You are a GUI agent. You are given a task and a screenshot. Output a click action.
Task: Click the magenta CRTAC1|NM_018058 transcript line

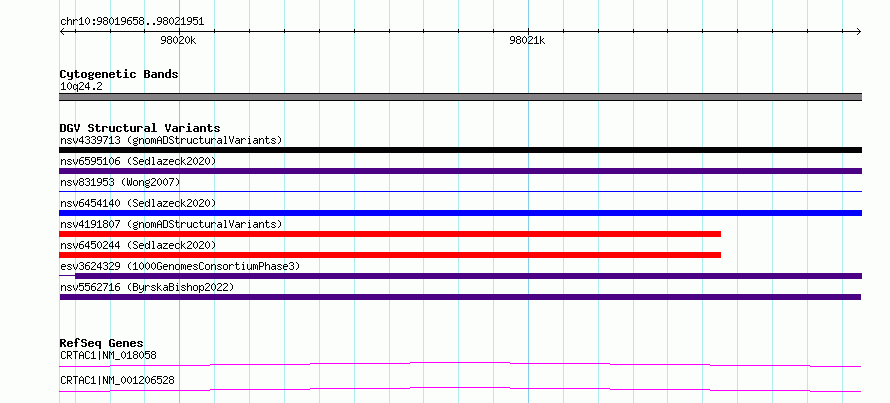[x=460, y=364]
